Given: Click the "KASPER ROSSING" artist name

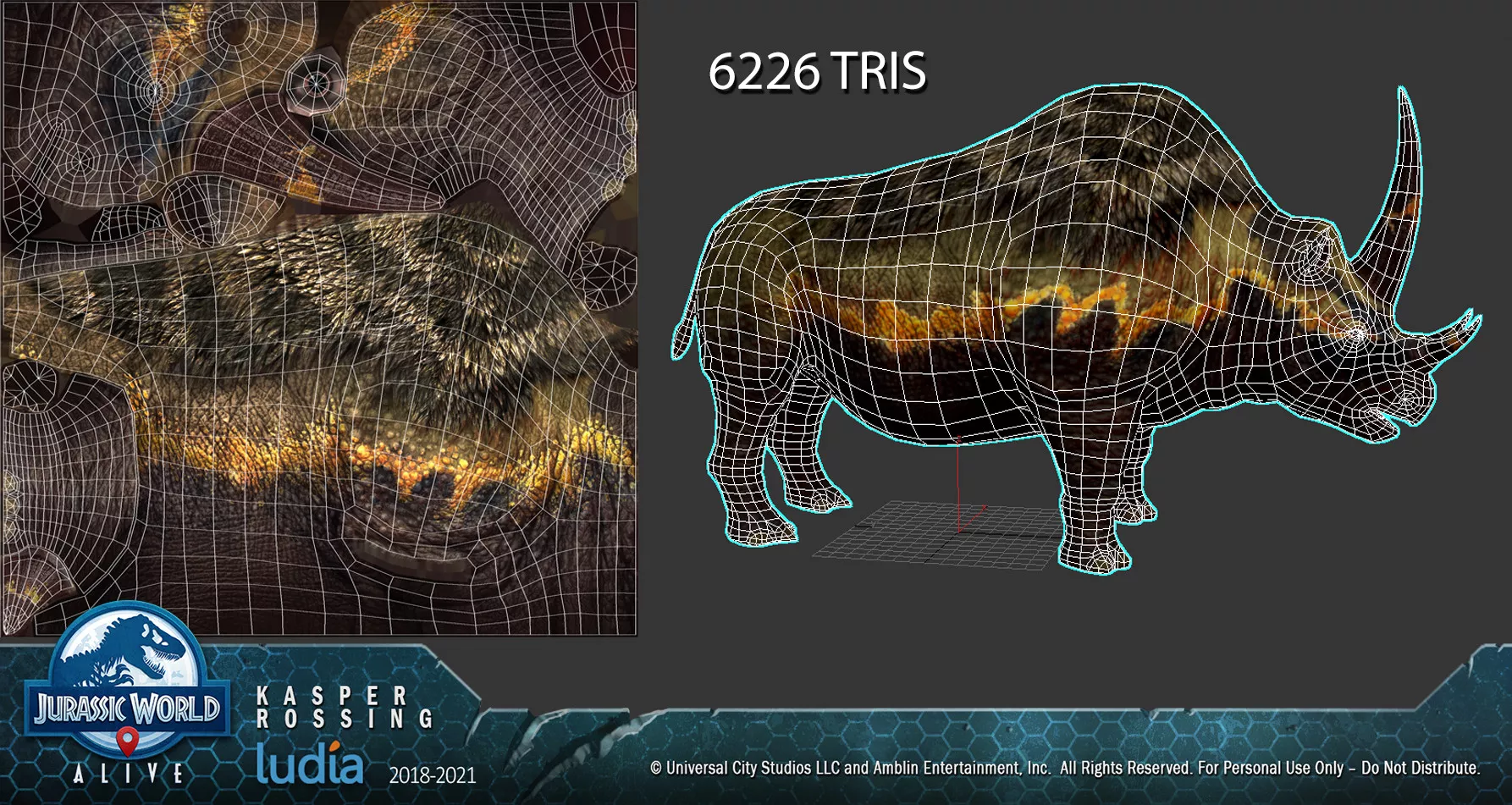Looking at the screenshot, I should point(344,708).
